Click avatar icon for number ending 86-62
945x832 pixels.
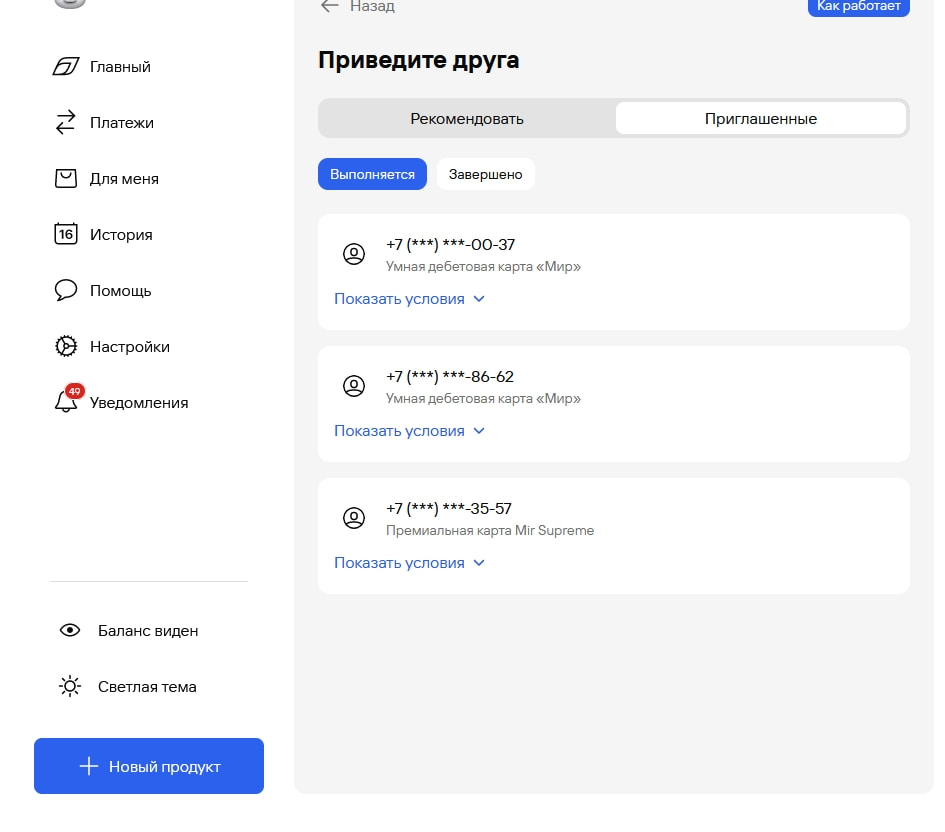(354, 386)
